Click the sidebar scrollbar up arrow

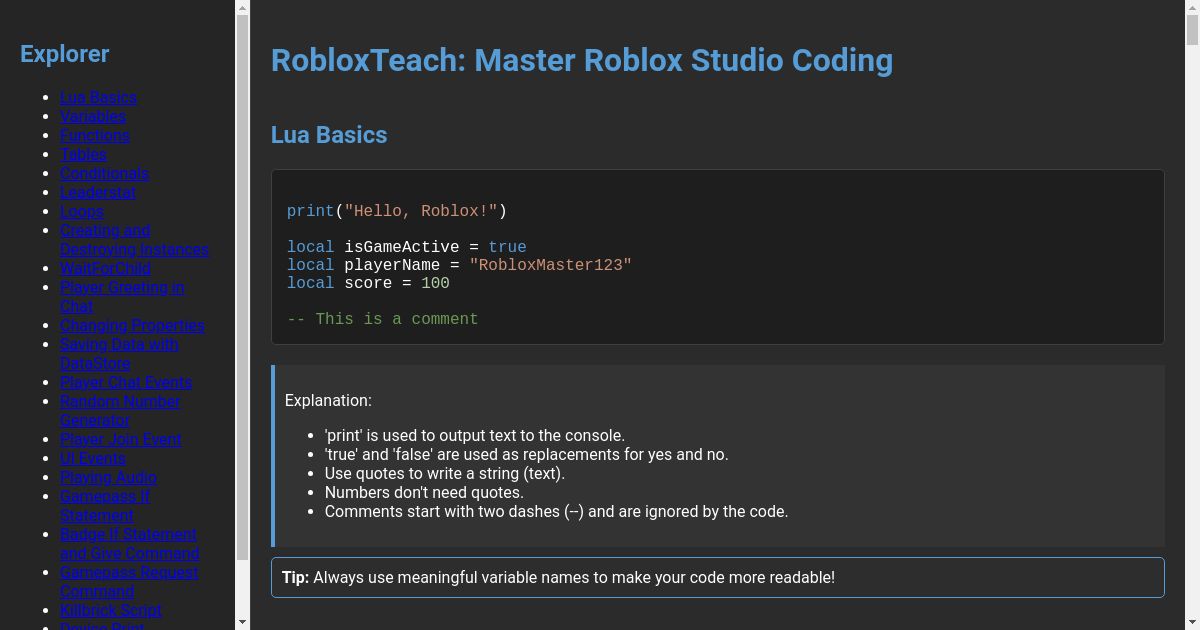[242, 7]
